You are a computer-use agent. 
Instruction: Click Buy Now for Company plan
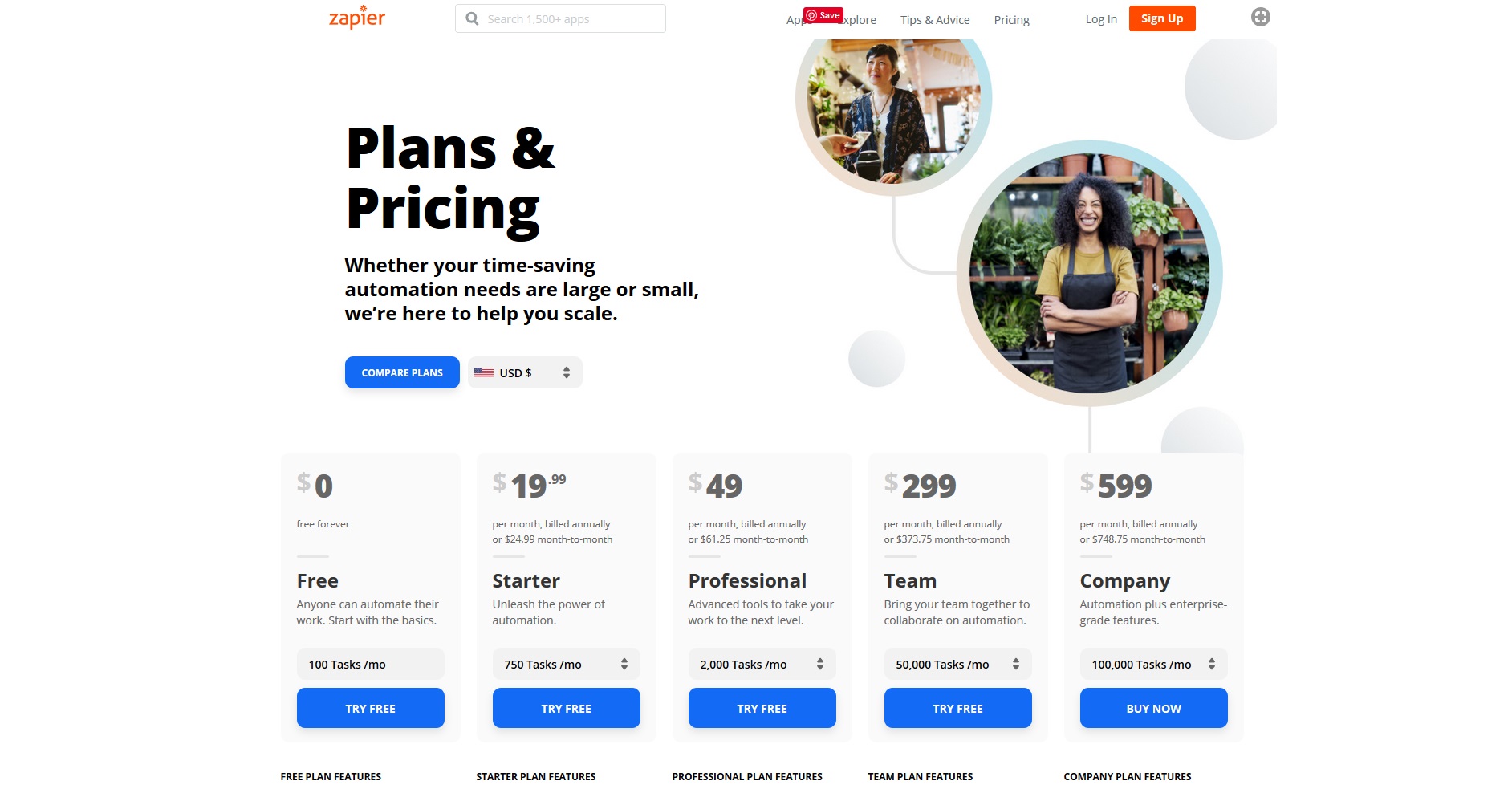1153,708
